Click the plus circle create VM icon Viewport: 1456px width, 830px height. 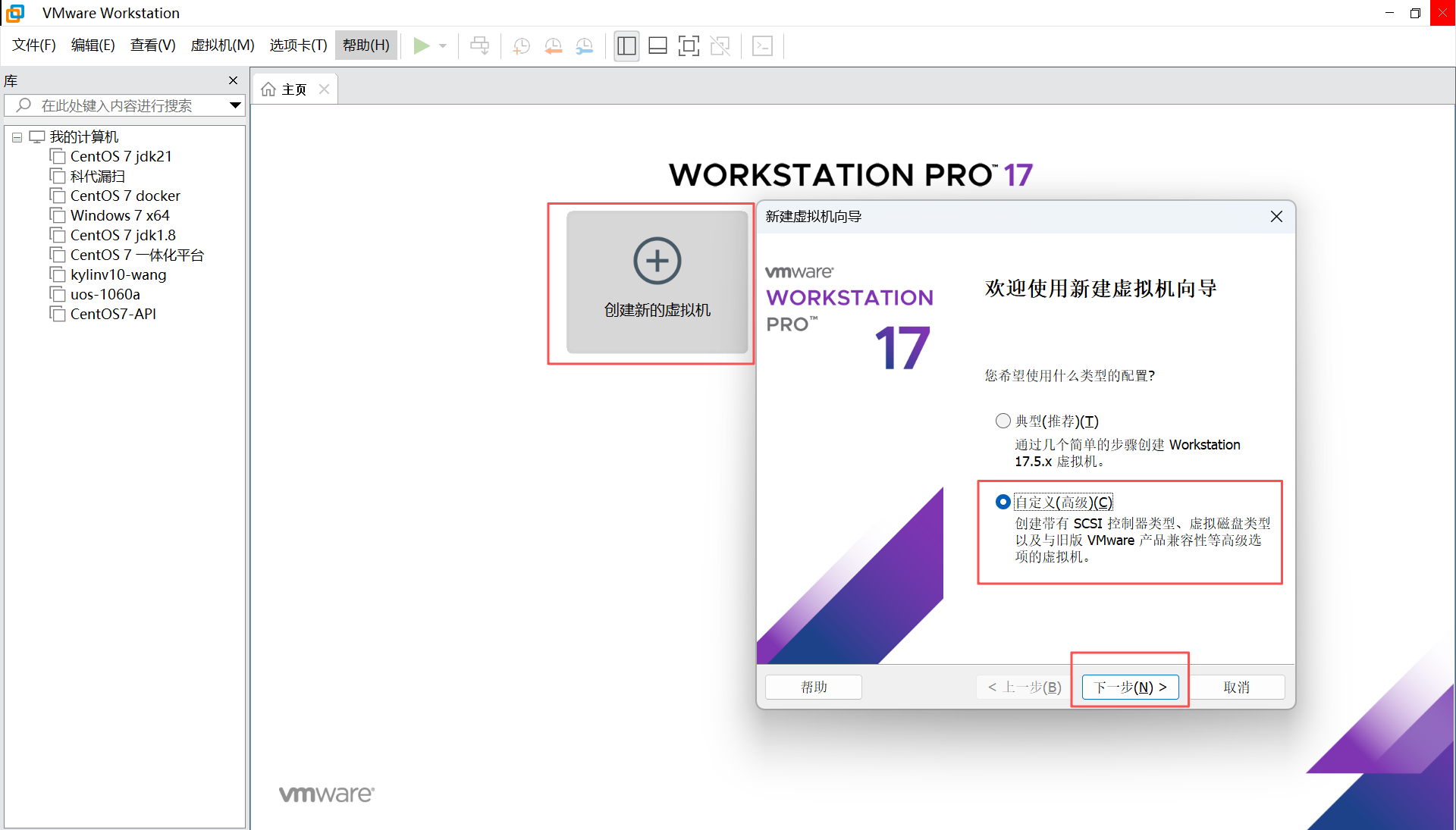pyautogui.click(x=657, y=261)
